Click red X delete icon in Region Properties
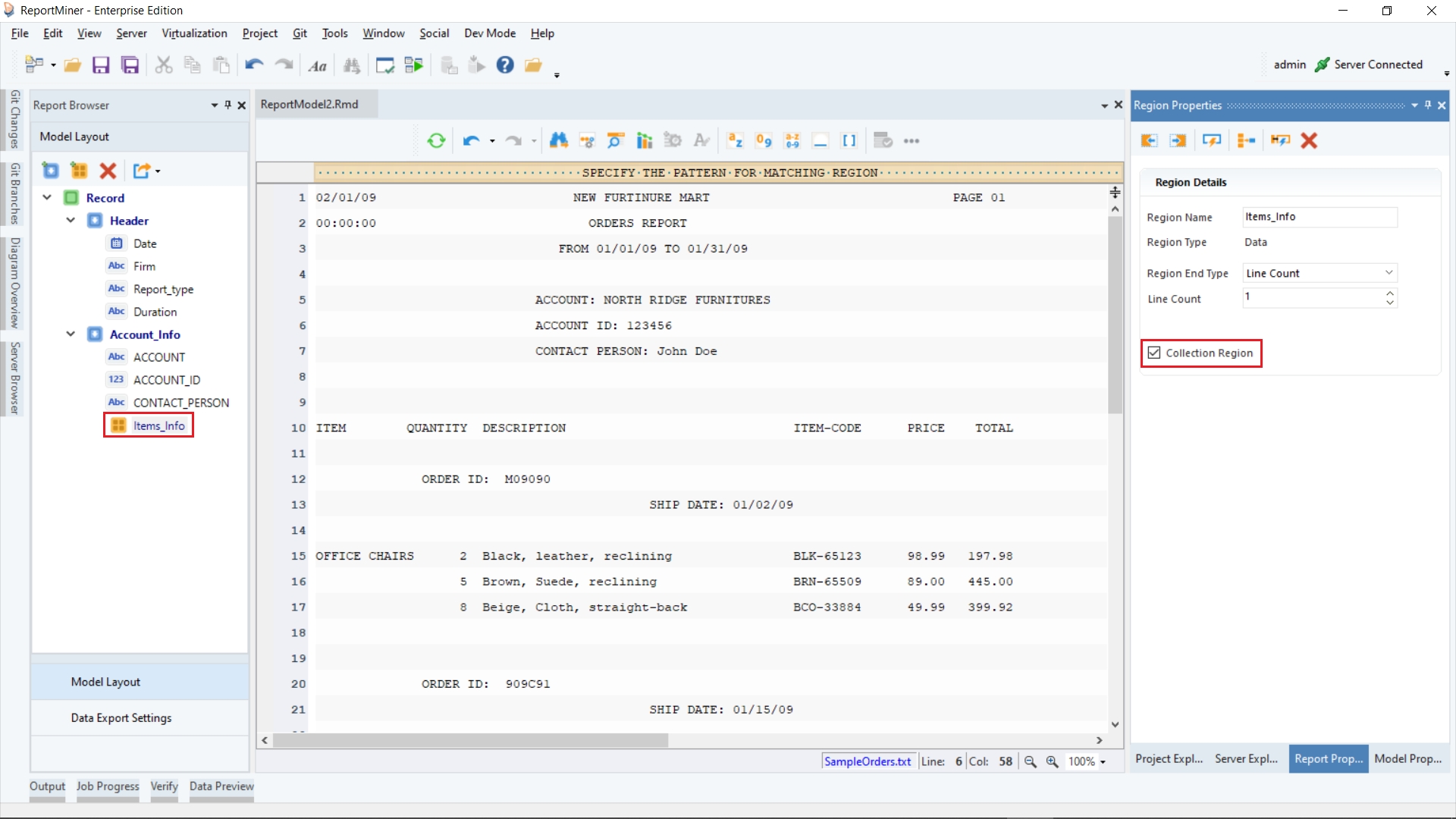The width and height of the screenshot is (1456, 819). [1309, 140]
